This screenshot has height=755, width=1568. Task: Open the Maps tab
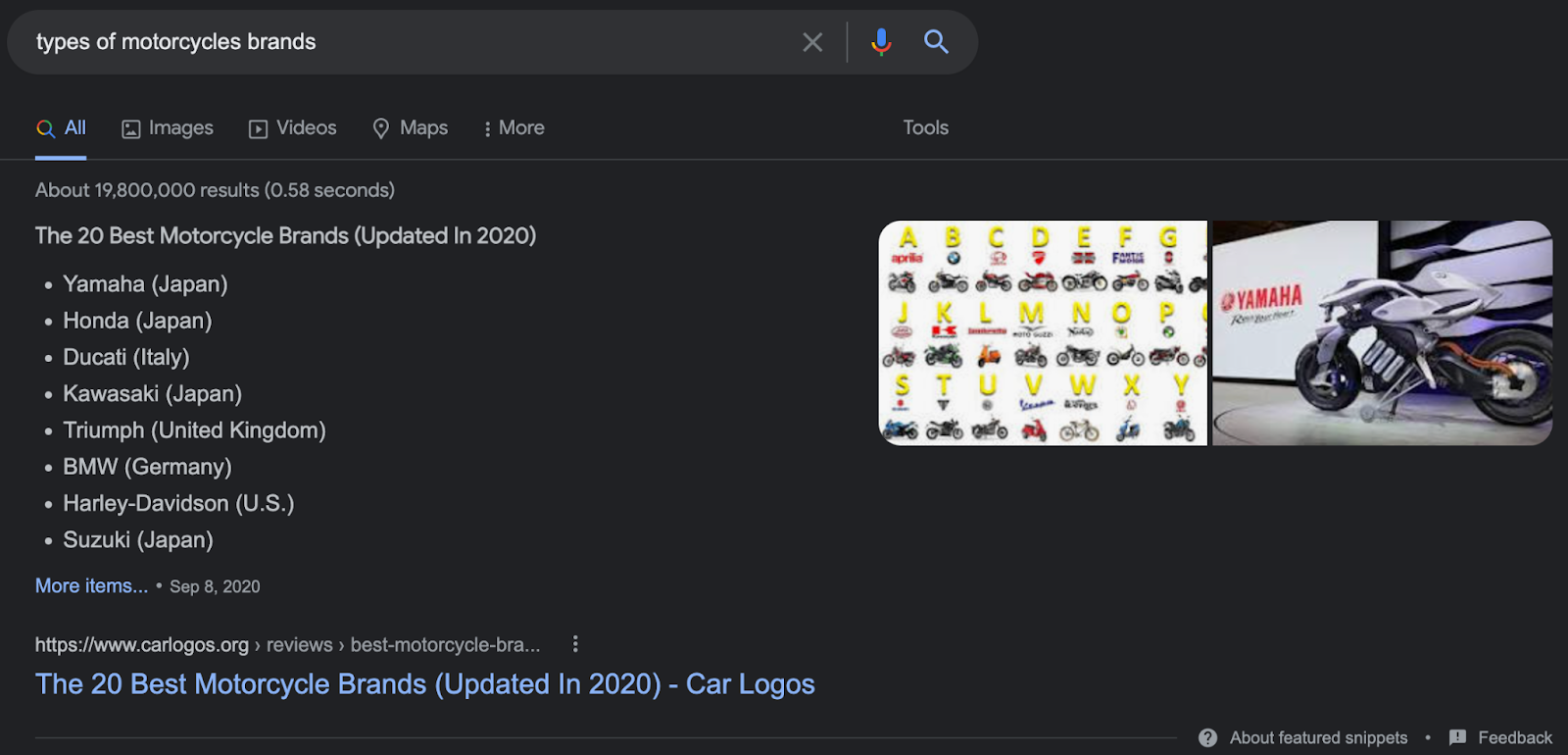[x=410, y=128]
